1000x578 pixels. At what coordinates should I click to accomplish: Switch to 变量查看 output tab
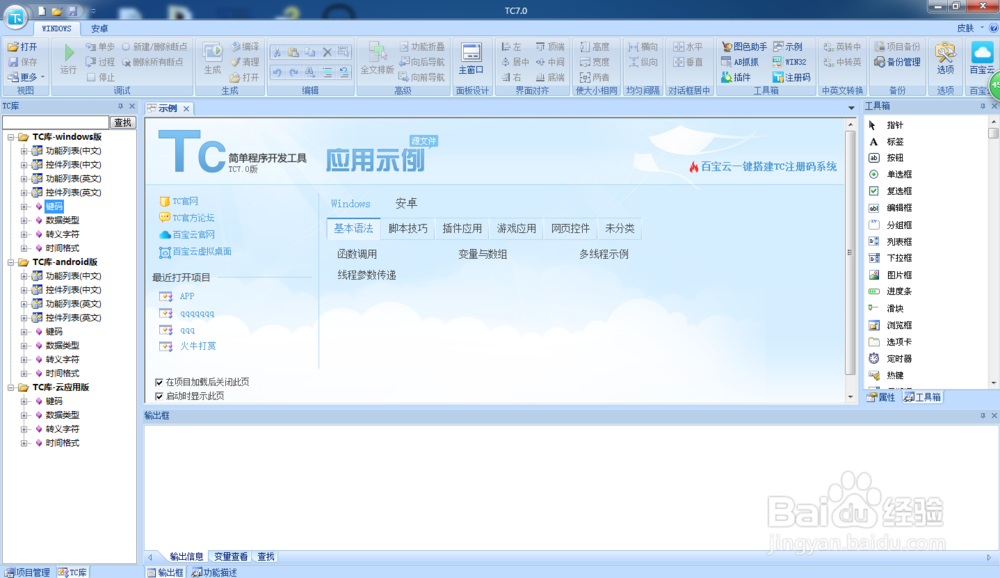pos(230,556)
